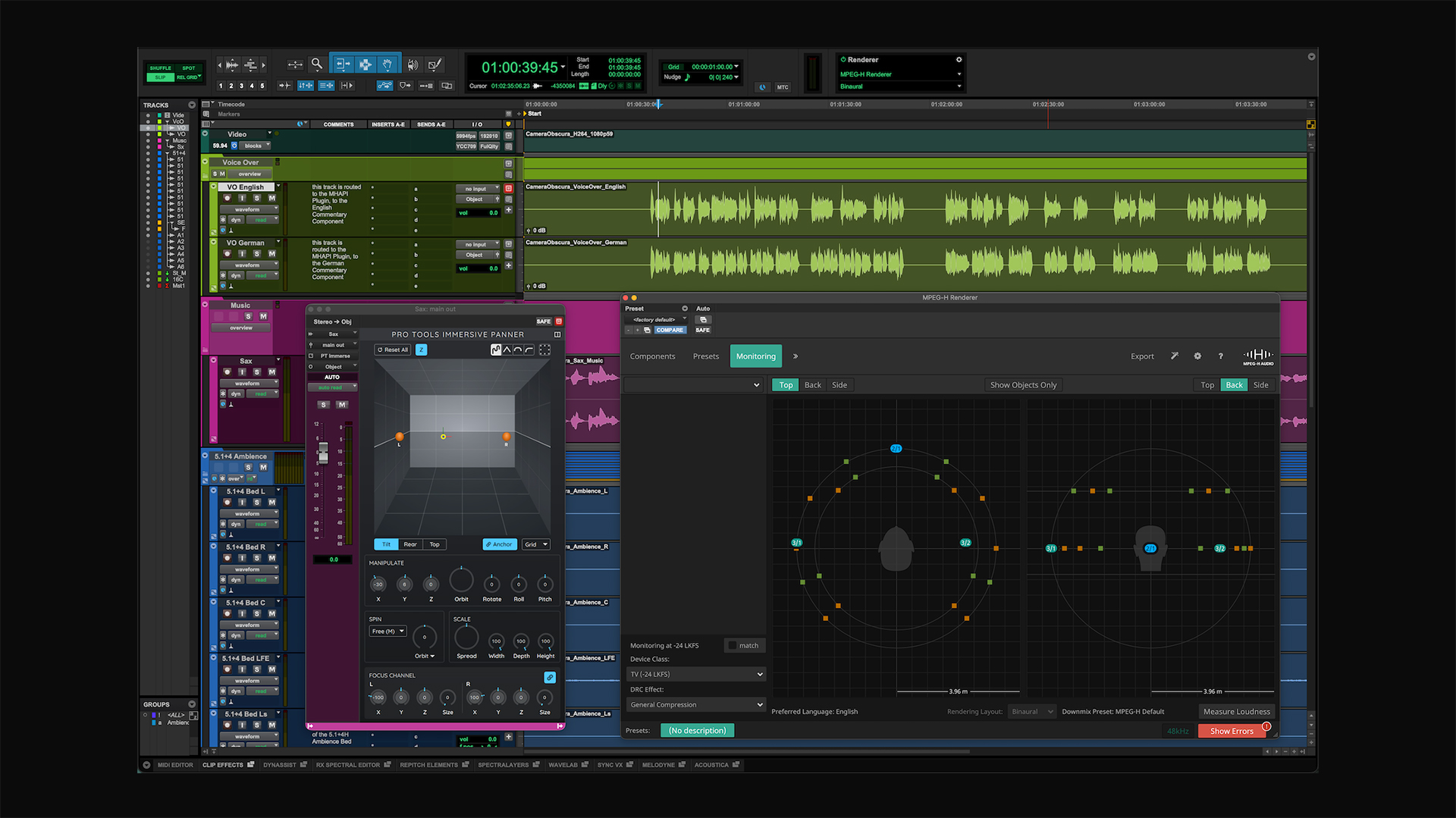Select the Zoomer tool in the toolbar
The width and height of the screenshot is (1456, 818).
pyautogui.click(x=317, y=64)
